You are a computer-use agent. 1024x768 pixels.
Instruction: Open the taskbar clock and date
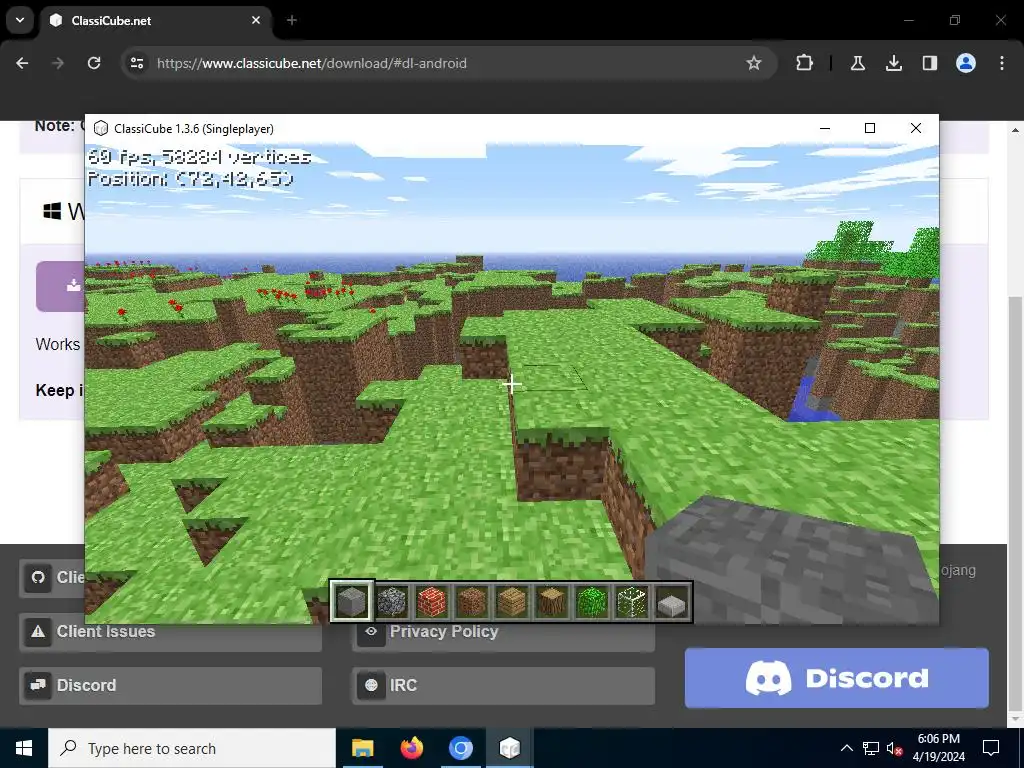(x=938, y=748)
